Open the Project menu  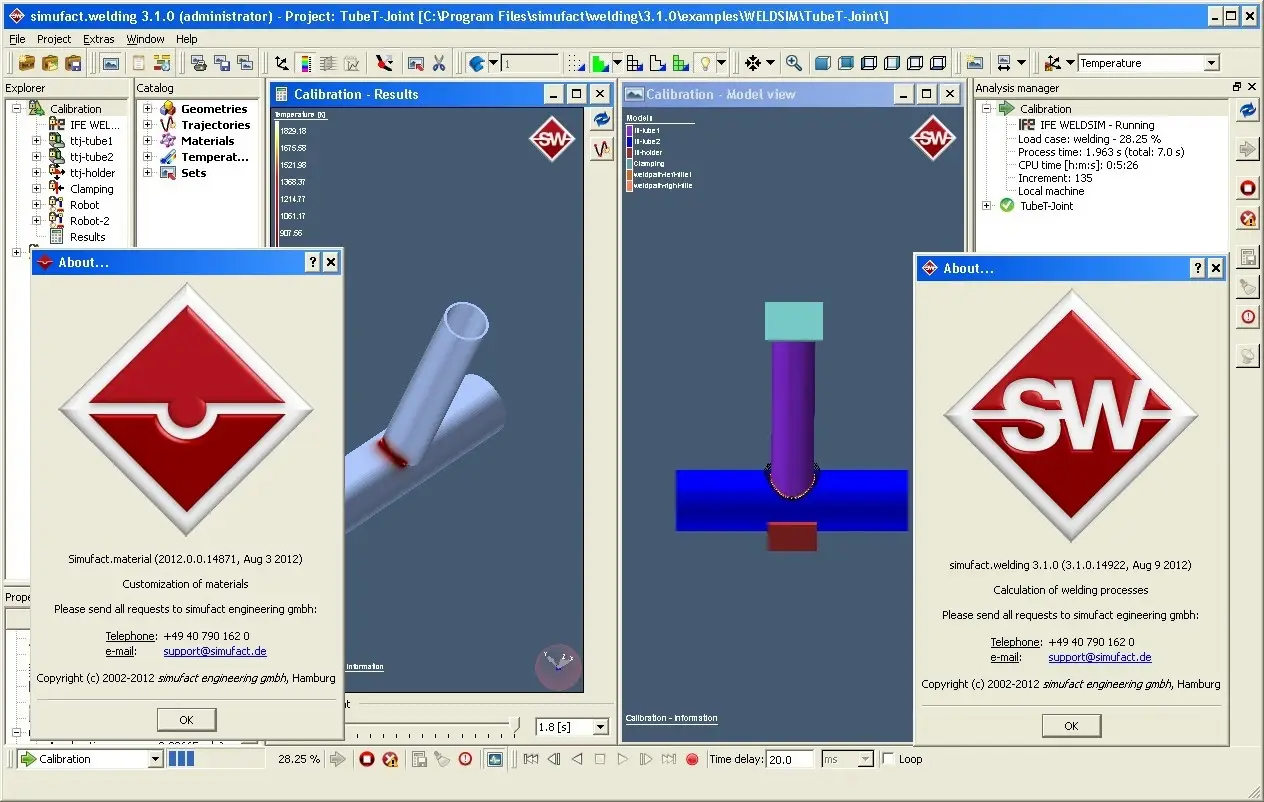(54, 39)
